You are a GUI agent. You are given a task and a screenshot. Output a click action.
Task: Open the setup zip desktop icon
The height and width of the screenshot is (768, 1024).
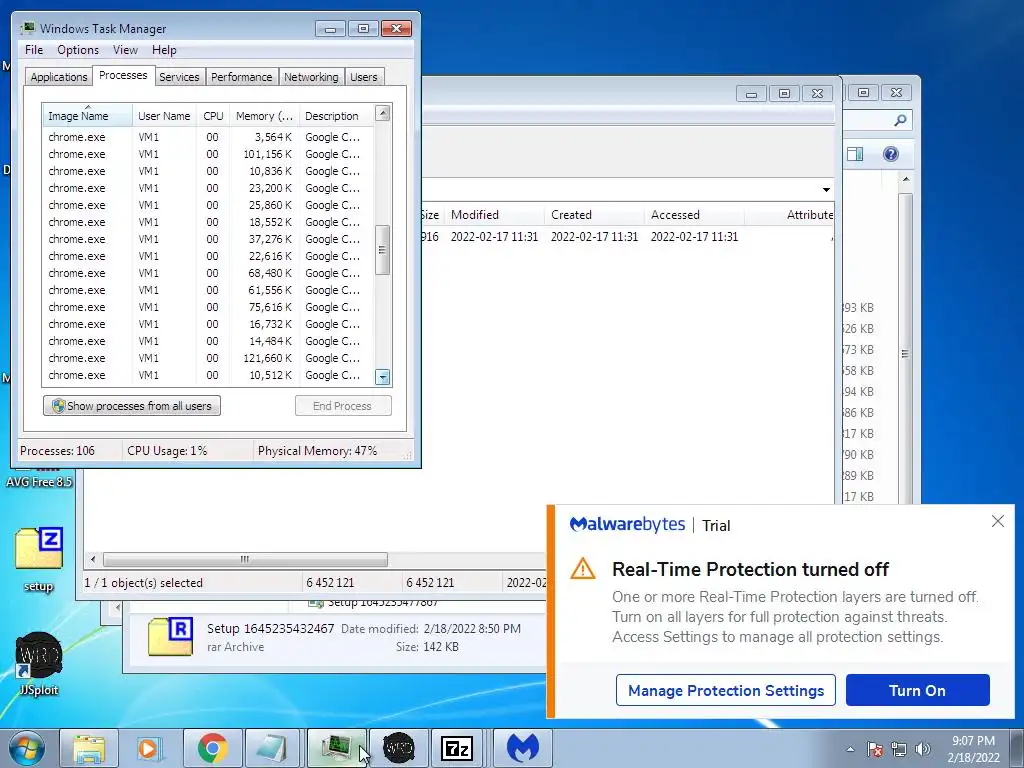point(39,558)
